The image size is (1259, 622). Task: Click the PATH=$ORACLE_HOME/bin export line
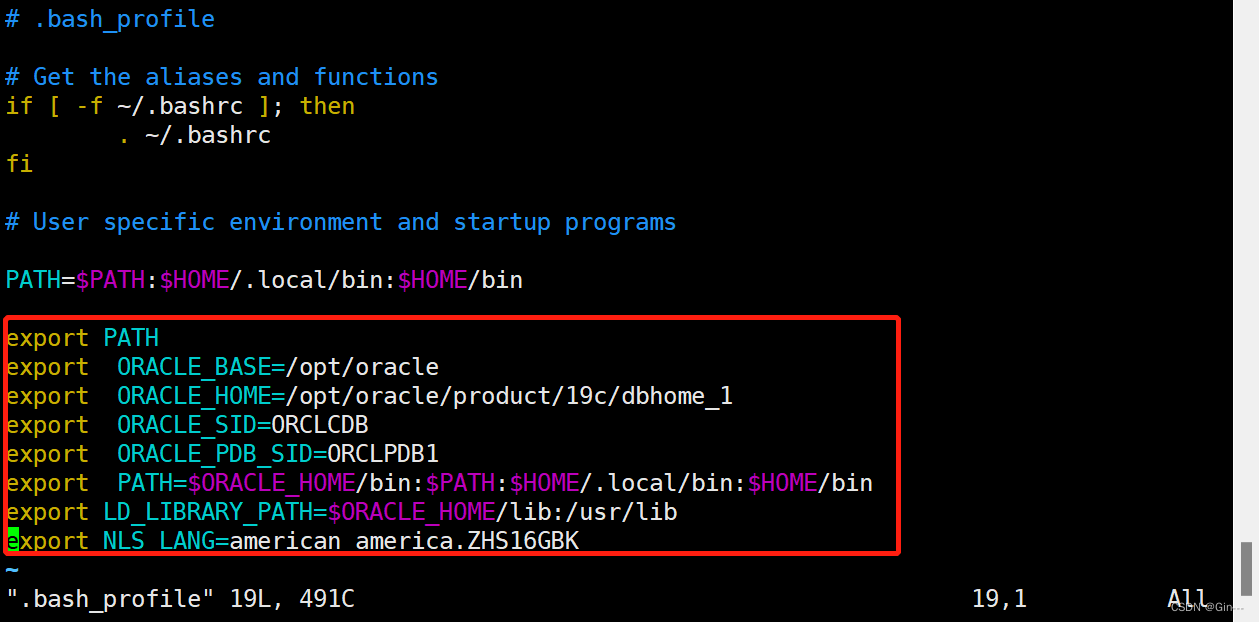(440, 483)
